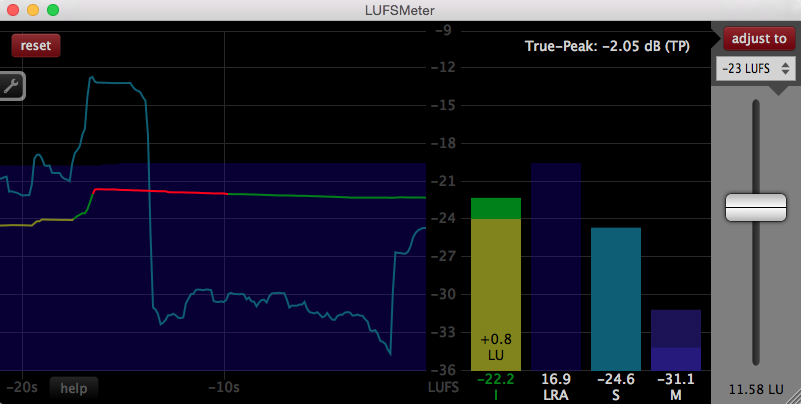Click the teal short-term loudness bar
The image size is (801, 404).
[616, 299]
